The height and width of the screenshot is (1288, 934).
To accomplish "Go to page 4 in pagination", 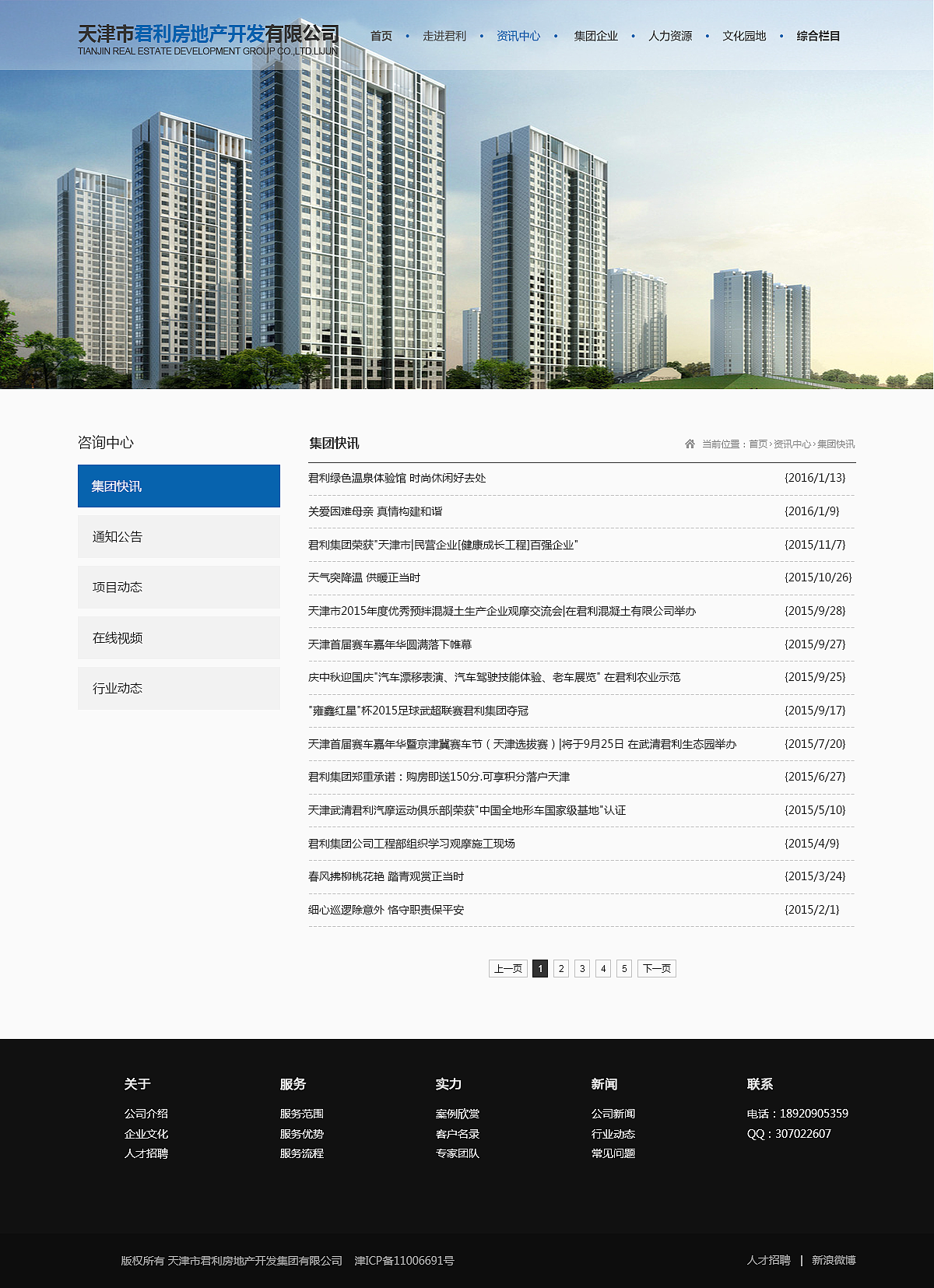I will (x=603, y=968).
